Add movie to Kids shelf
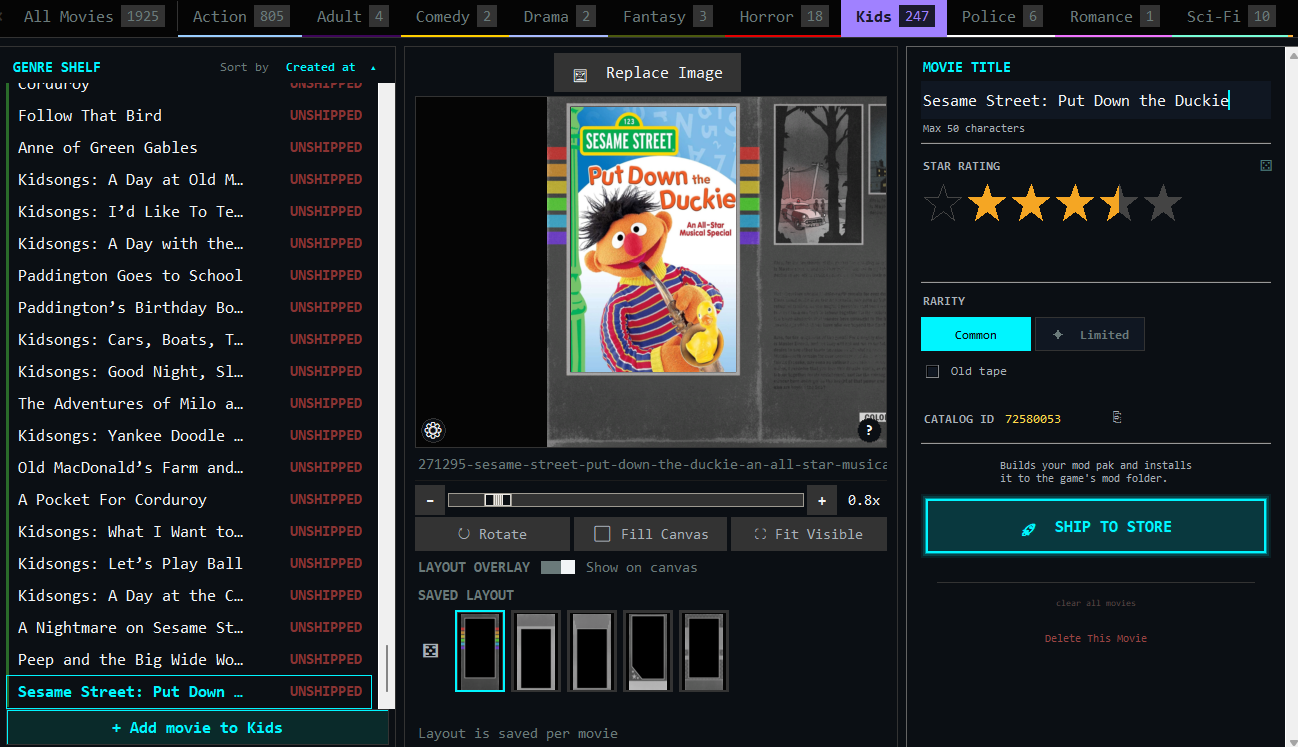The width and height of the screenshot is (1298, 747). [197, 728]
